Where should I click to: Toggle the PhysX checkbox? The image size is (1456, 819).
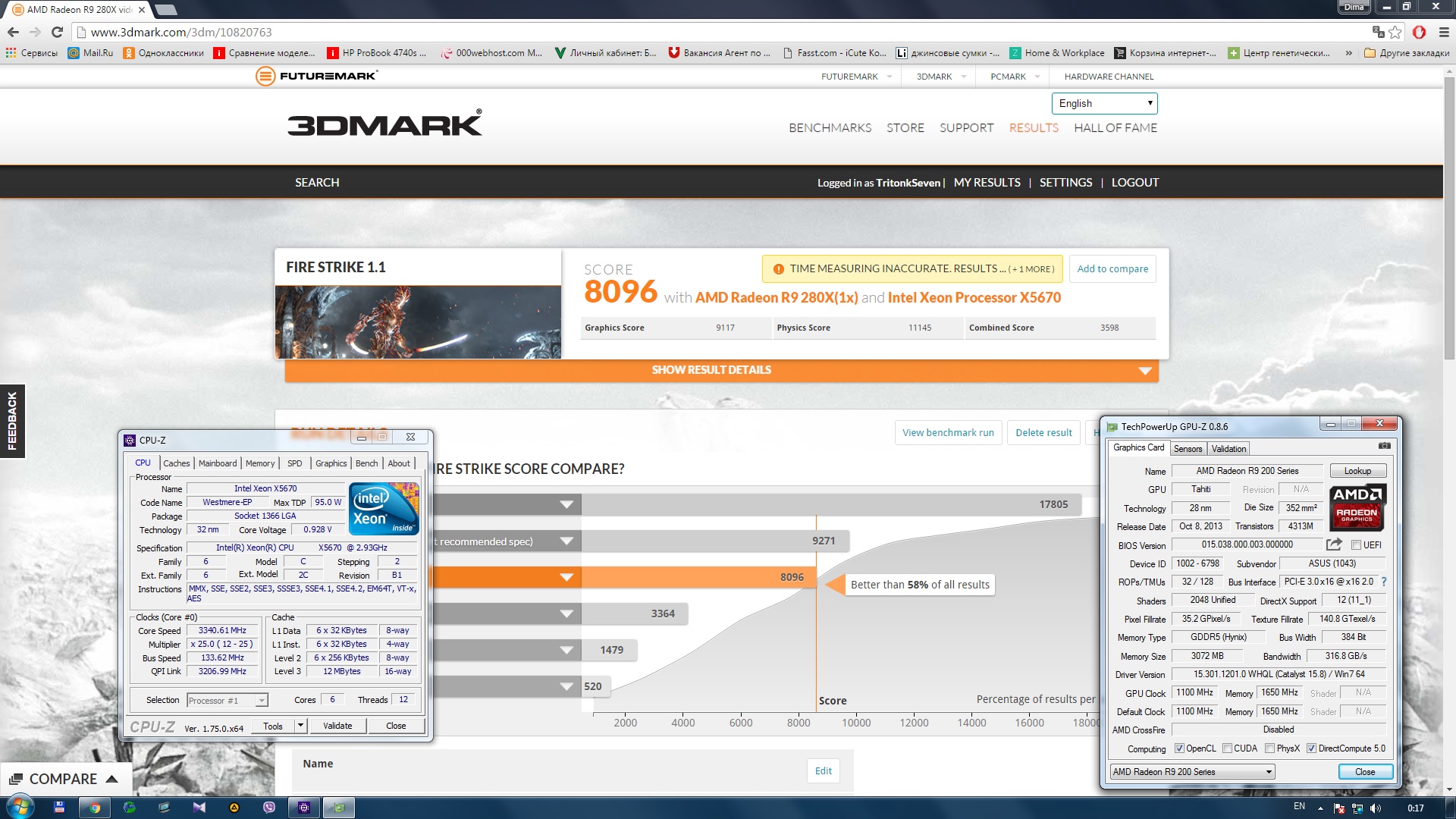pos(1269,748)
